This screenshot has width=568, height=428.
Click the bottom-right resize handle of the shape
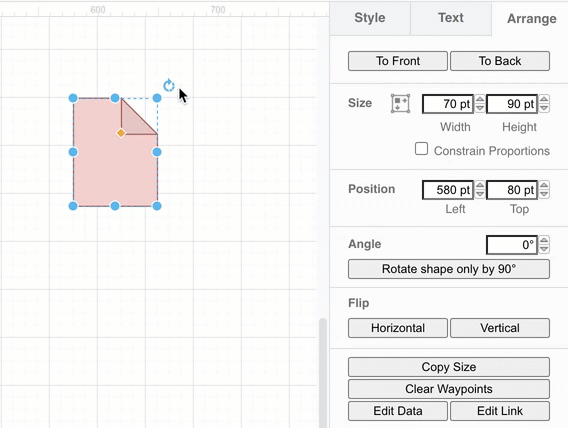coord(157,206)
